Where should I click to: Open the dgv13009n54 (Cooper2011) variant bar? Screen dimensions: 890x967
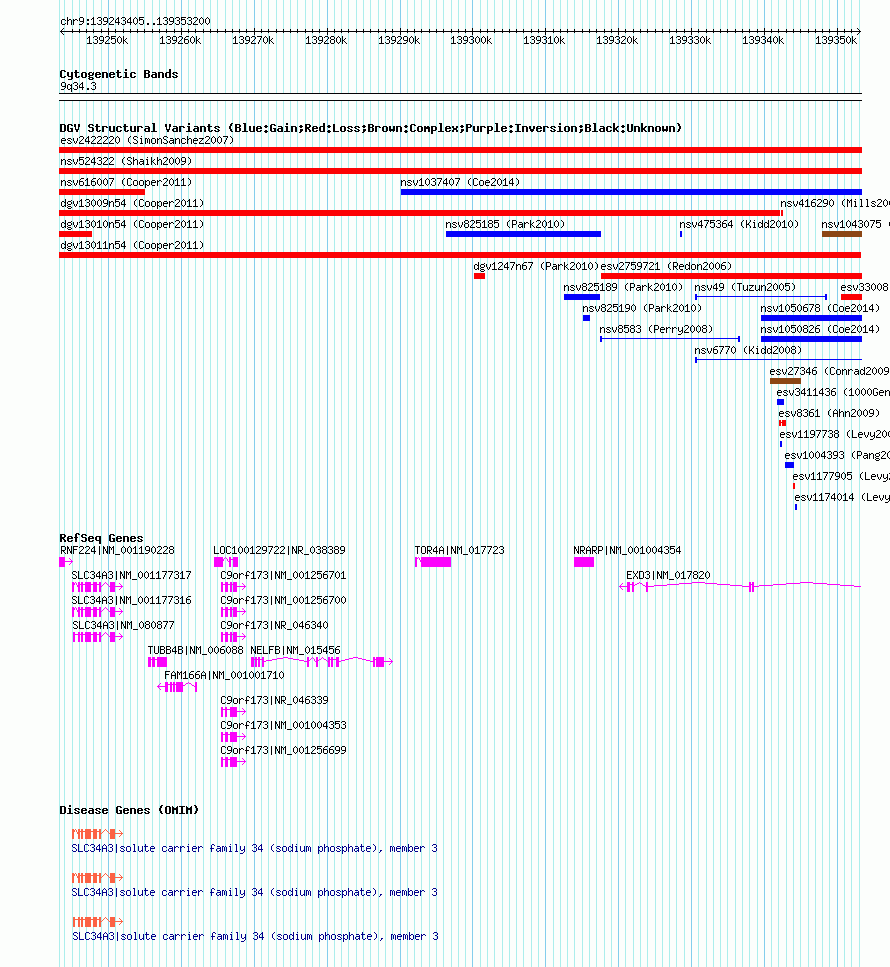(x=421, y=213)
